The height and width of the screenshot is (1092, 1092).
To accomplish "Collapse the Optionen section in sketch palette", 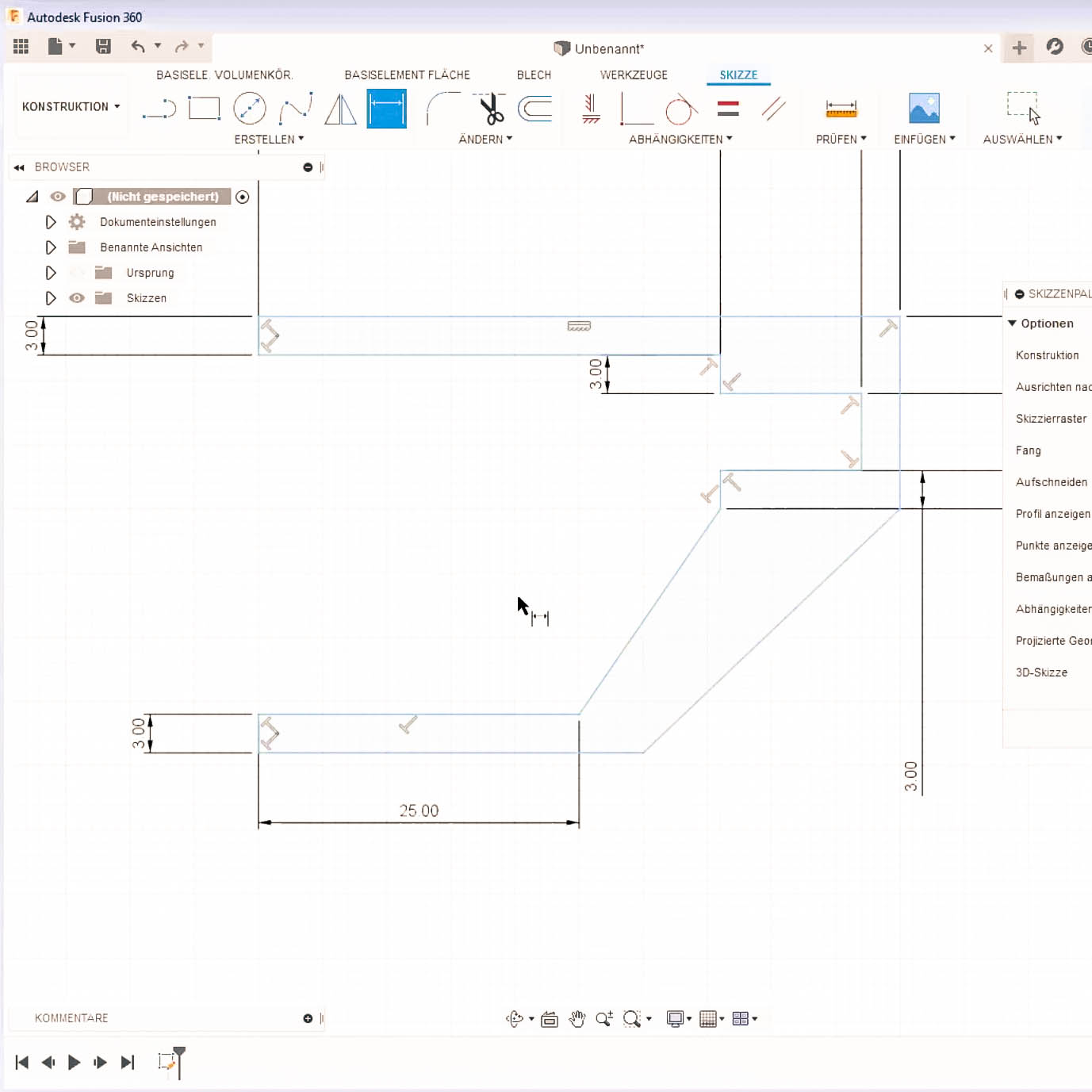I will tap(1013, 324).
